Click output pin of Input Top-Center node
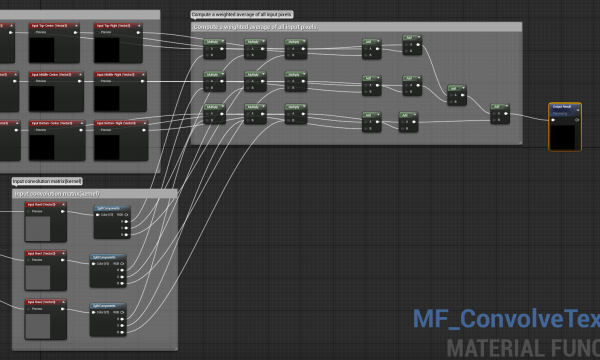This screenshot has width=600, height=360. (75, 33)
